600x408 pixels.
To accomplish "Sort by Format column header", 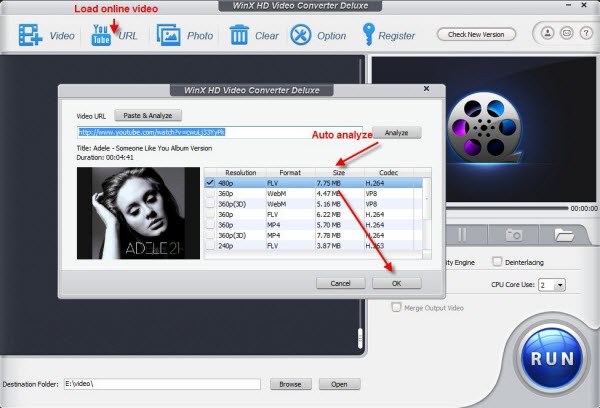I will coord(290,173).
